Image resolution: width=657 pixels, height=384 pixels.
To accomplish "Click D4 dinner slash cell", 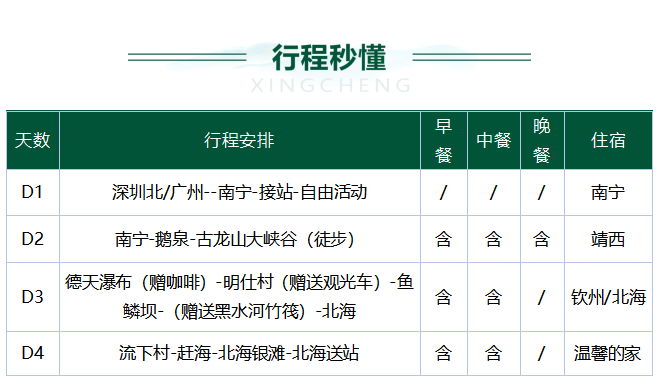I will tap(542, 353).
